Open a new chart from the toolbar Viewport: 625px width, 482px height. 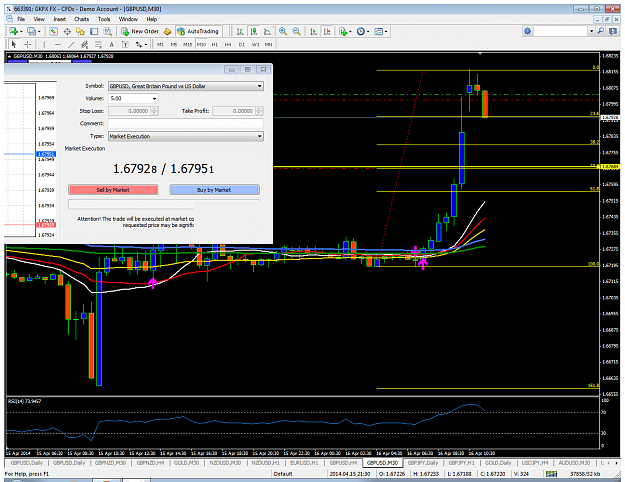coord(14,31)
